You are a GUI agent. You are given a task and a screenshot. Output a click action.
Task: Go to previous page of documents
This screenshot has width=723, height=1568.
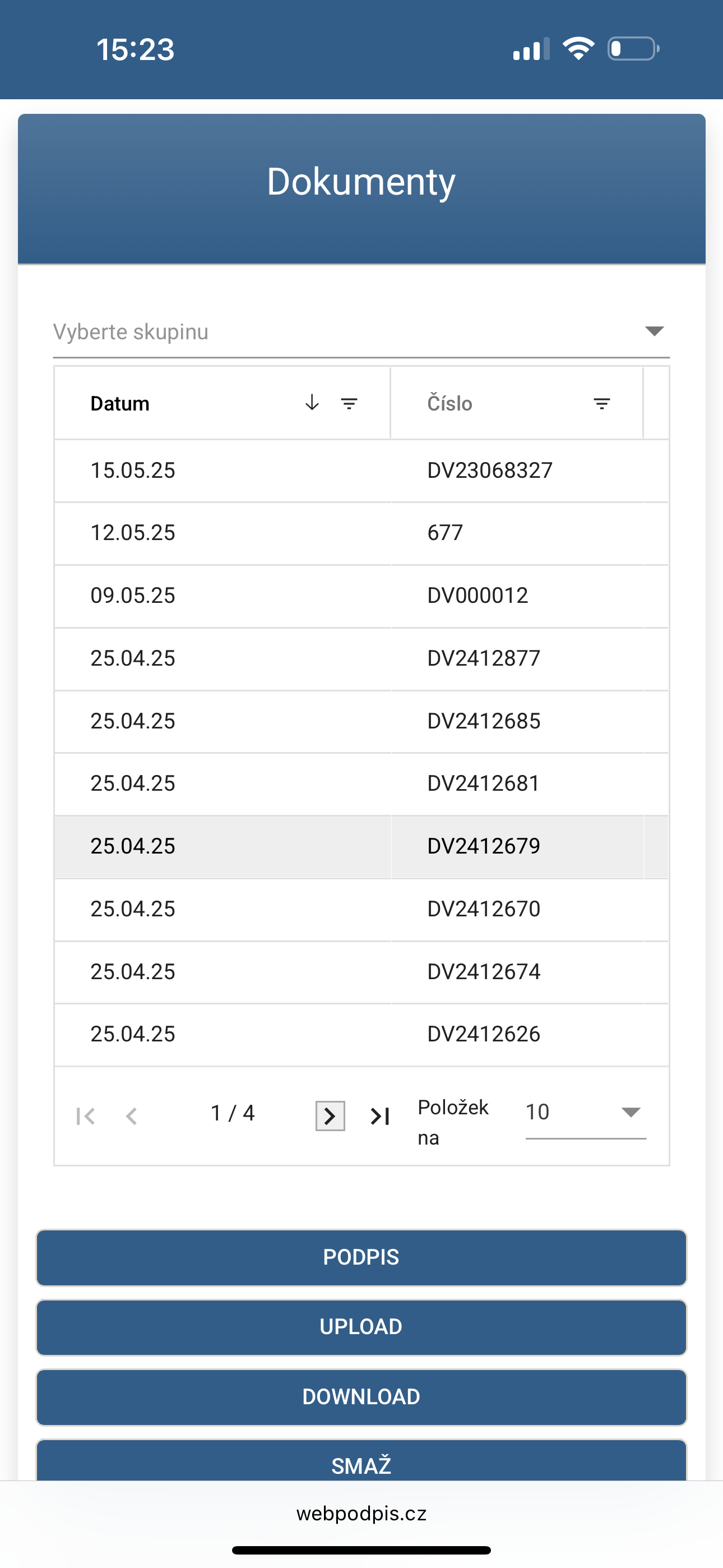coord(131,1116)
